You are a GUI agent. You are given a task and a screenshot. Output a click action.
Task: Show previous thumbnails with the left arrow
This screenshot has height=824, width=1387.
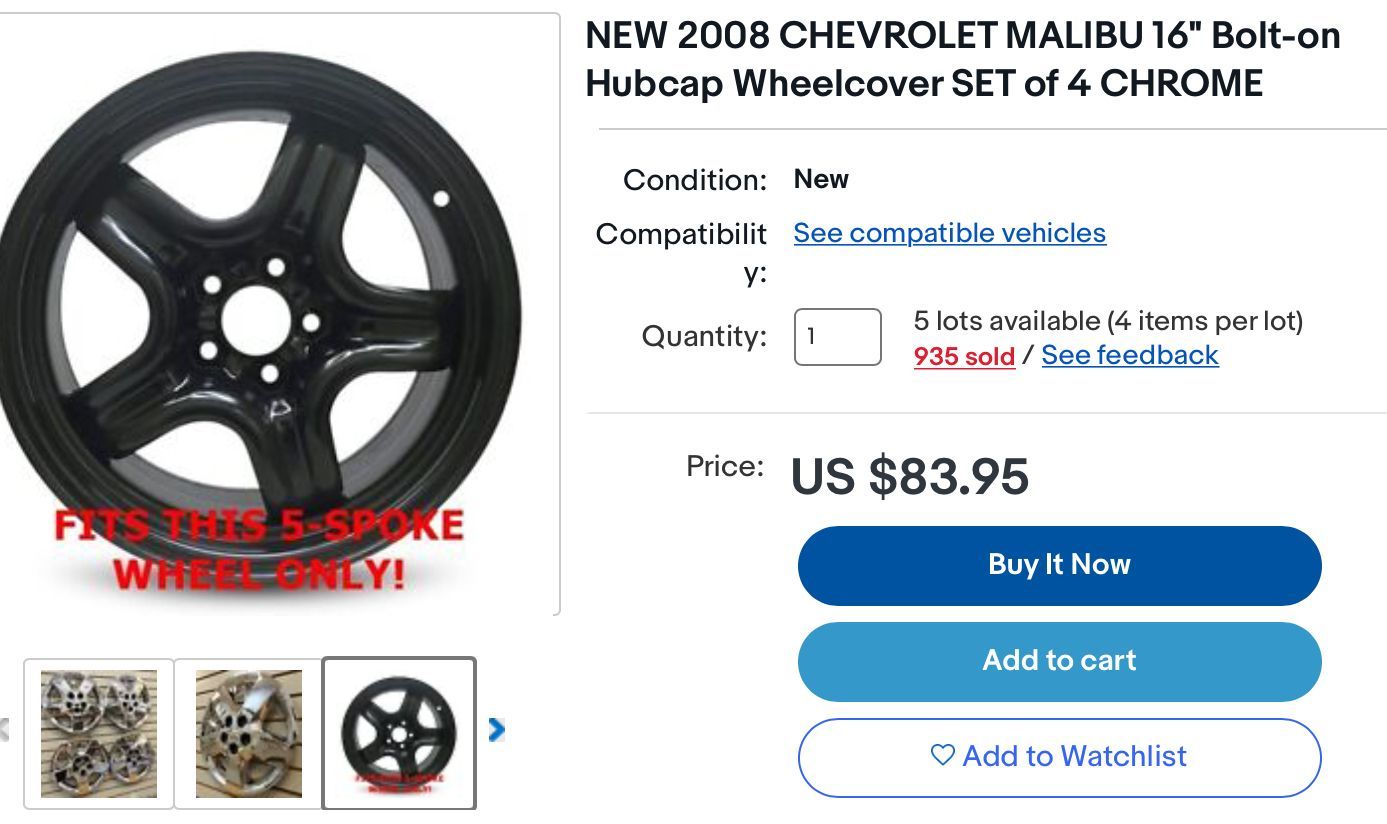point(5,730)
